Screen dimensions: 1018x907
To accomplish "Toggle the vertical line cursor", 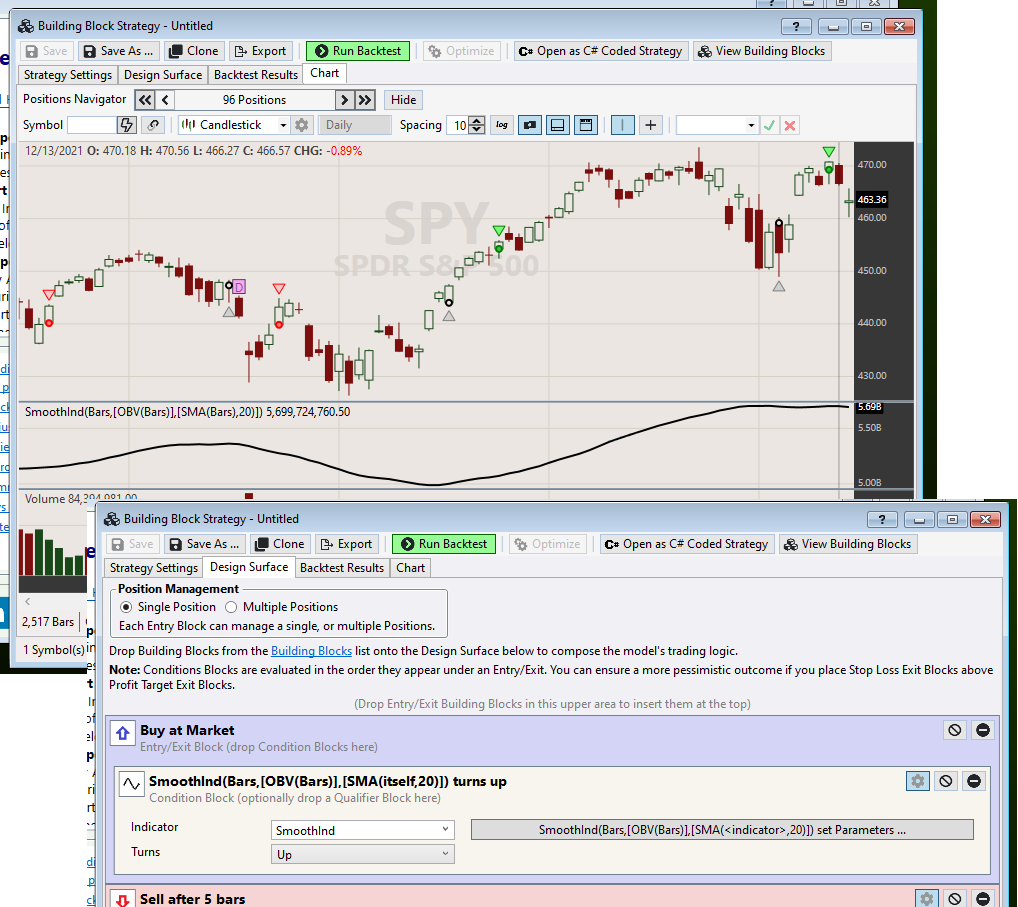I will (623, 125).
